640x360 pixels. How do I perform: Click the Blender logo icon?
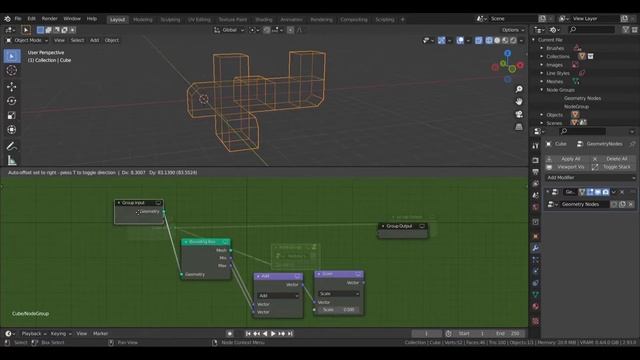(x=7, y=19)
